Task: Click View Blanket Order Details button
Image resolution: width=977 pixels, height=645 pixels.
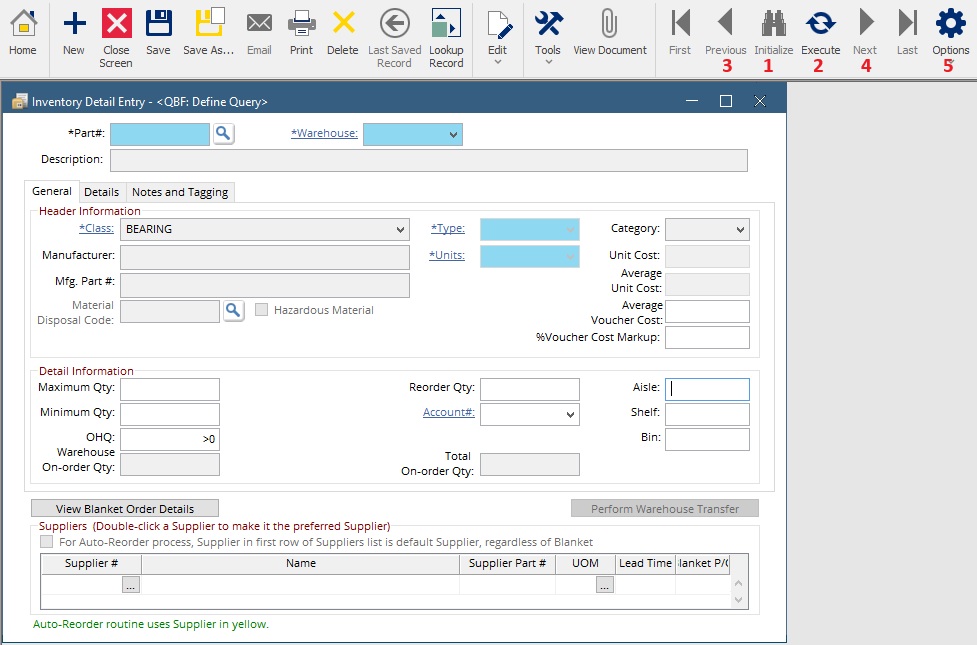Action: (x=125, y=509)
